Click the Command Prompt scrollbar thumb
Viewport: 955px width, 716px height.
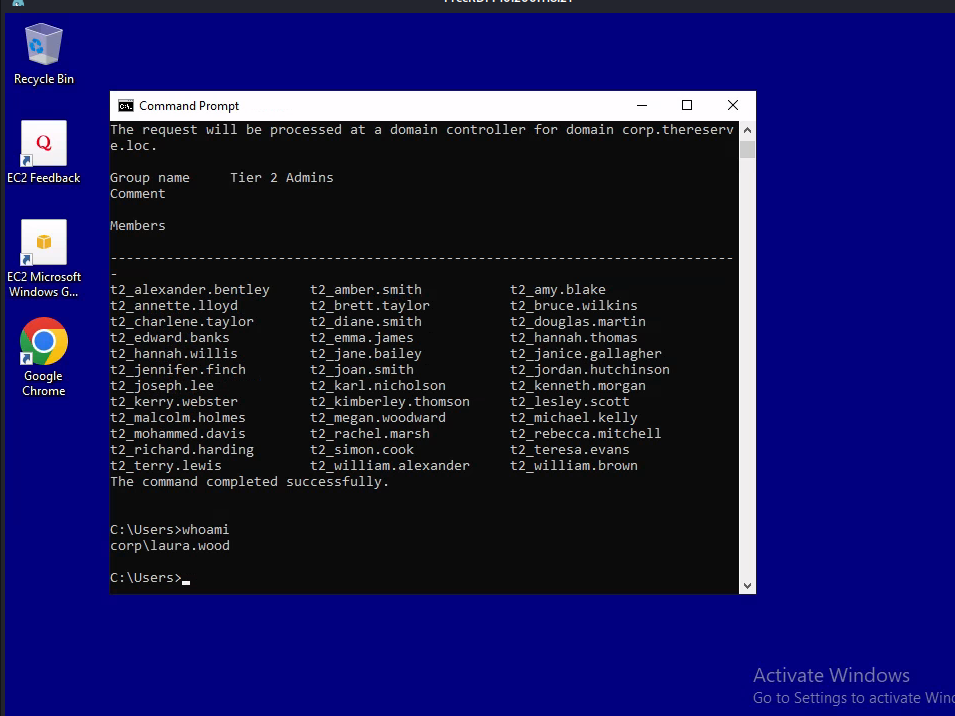coord(747,149)
